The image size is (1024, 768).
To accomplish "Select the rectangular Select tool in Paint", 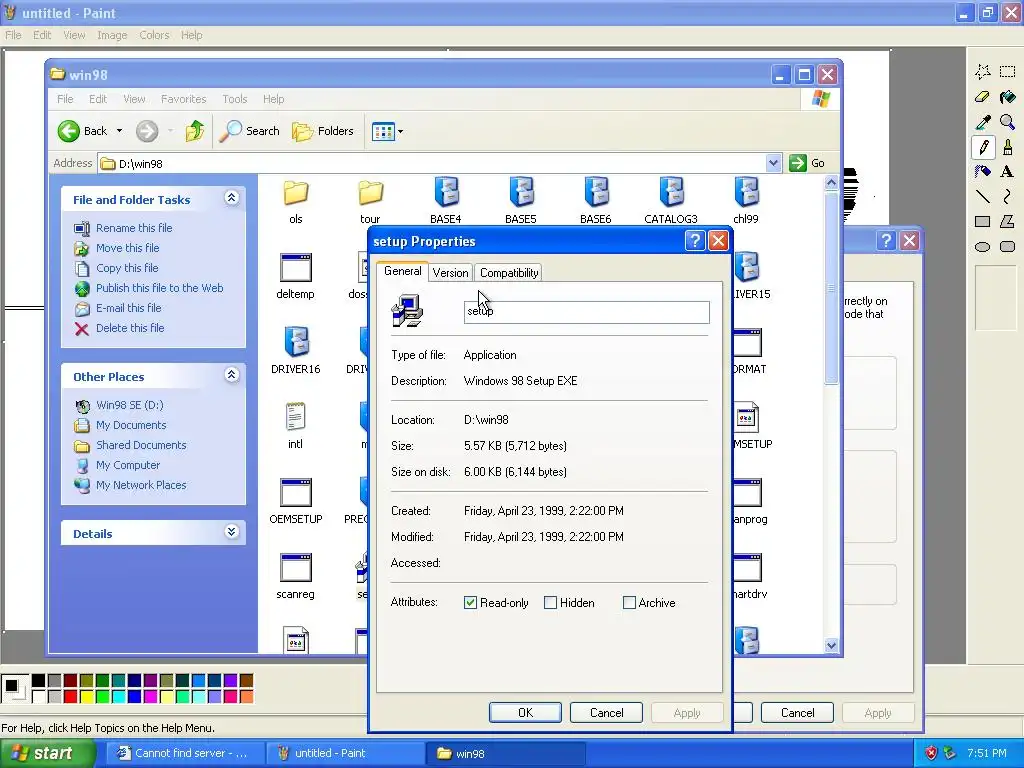I will tap(1007, 71).
